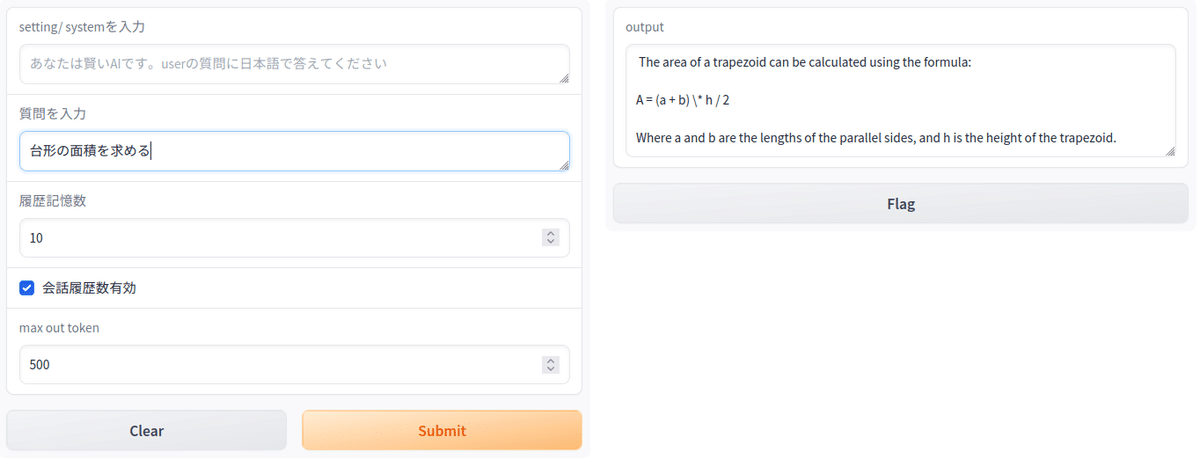The height and width of the screenshot is (458, 1200).
Task: Increase max out token with up arrow
Action: coord(550,360)
